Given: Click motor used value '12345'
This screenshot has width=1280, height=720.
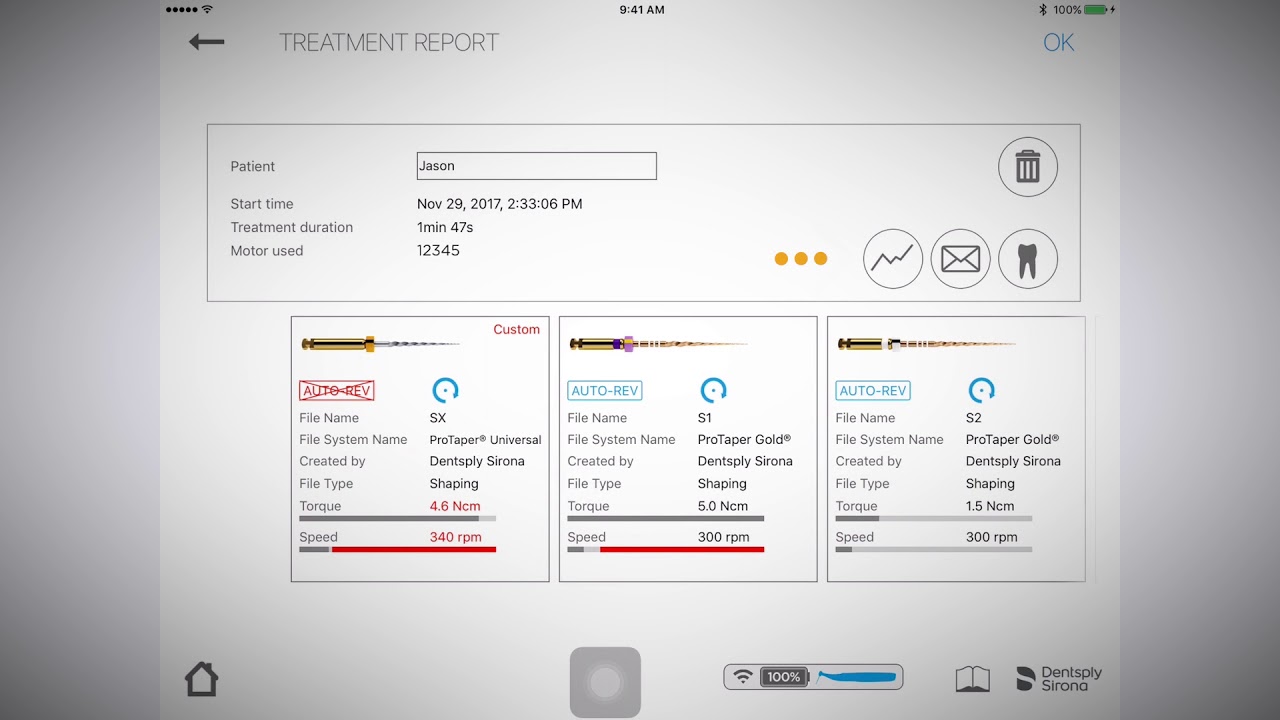Looking at the screenshot, I should coord(438,251).
